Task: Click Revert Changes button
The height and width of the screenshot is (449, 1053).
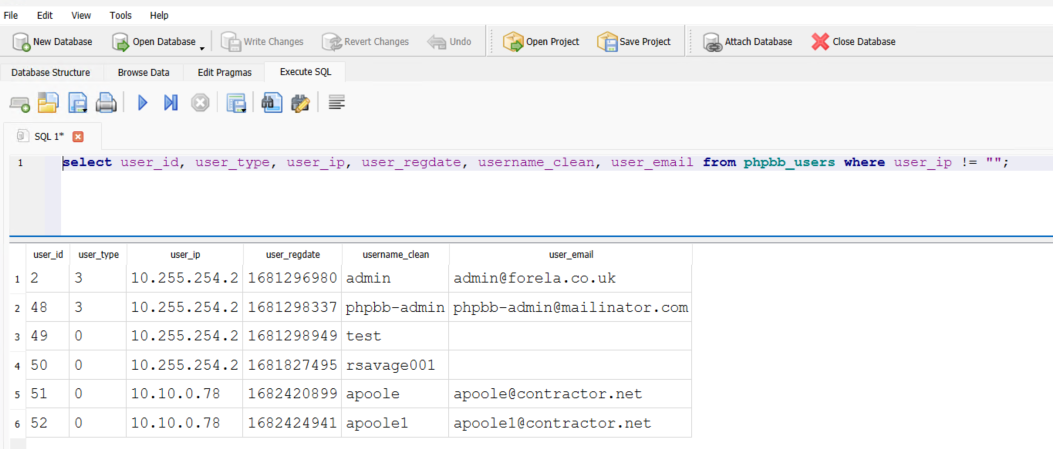Action: pyautogui.click(x=365, y=42)
